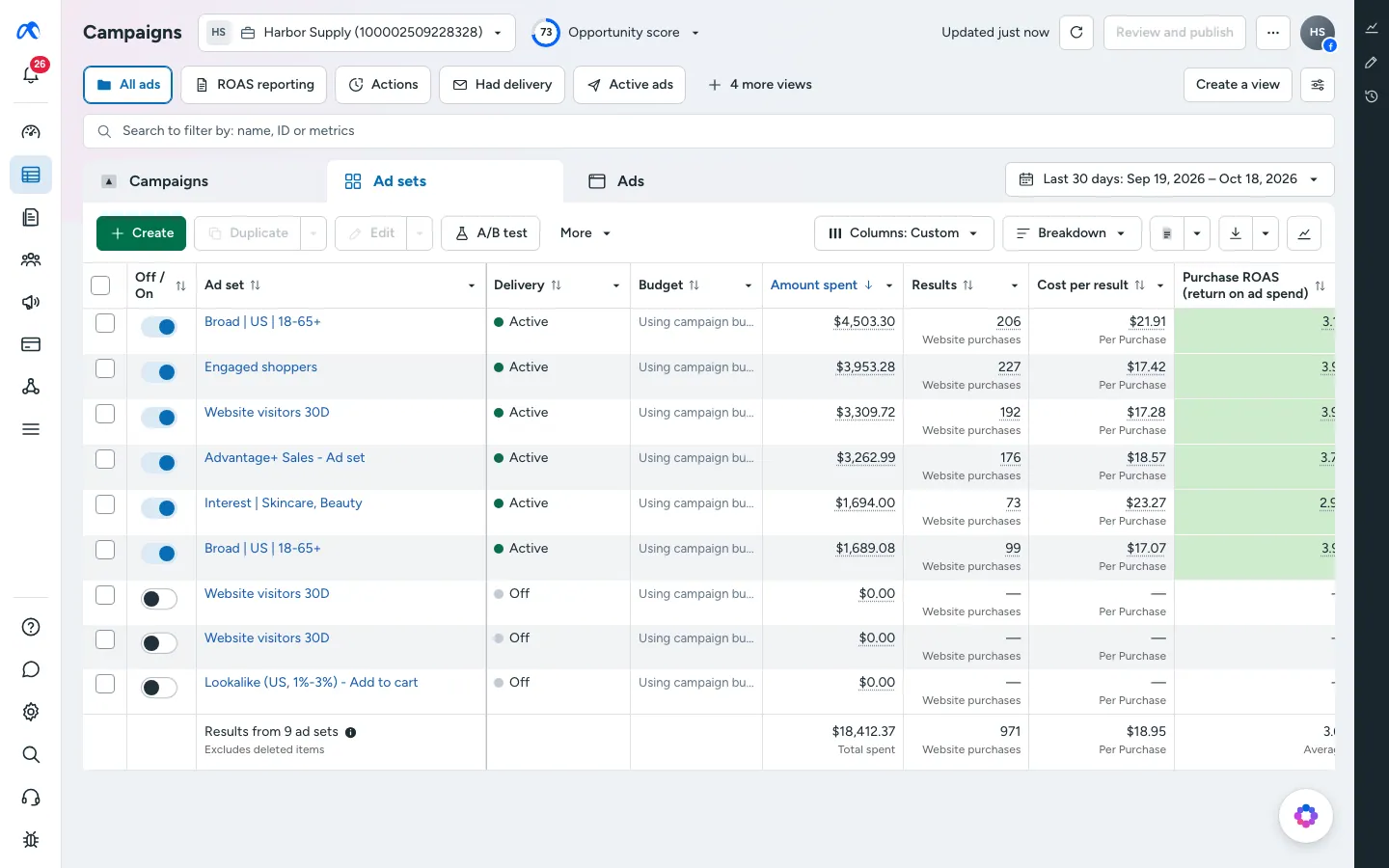Open the Engaged shoppers ad set link
Image resolution: width=1389 pixels, height=868 pixels.
[x=260, y=367]
